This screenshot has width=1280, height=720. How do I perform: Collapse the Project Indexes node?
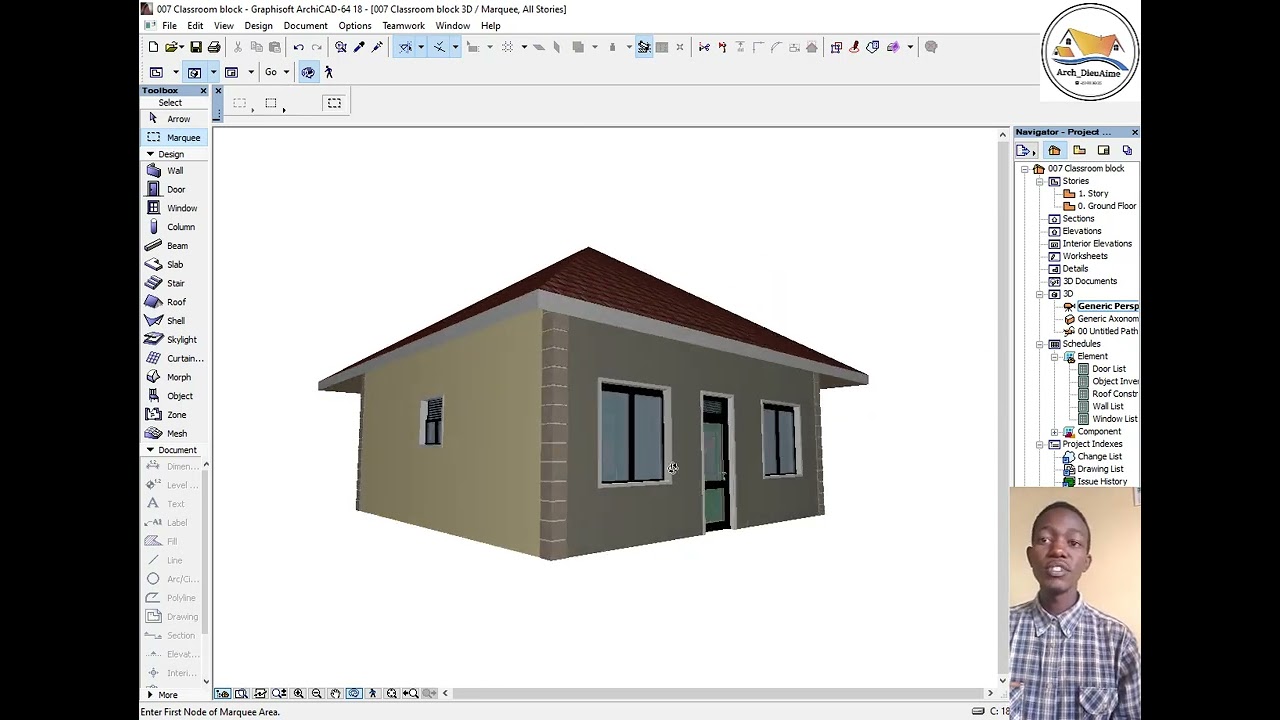(x=1040, y=444)
